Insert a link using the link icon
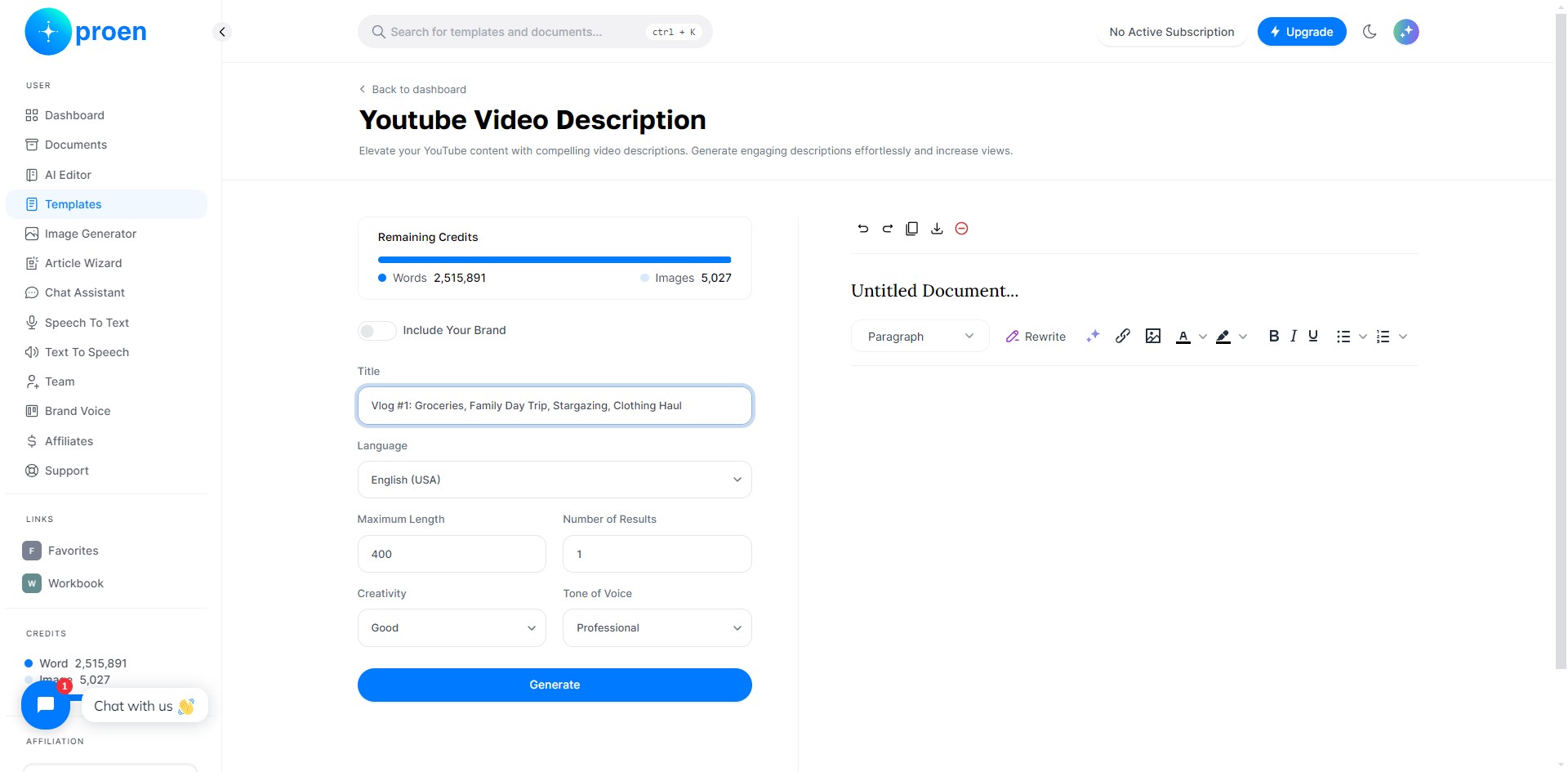Viewport: 1568px width, 772px height. coord(1123,336)
